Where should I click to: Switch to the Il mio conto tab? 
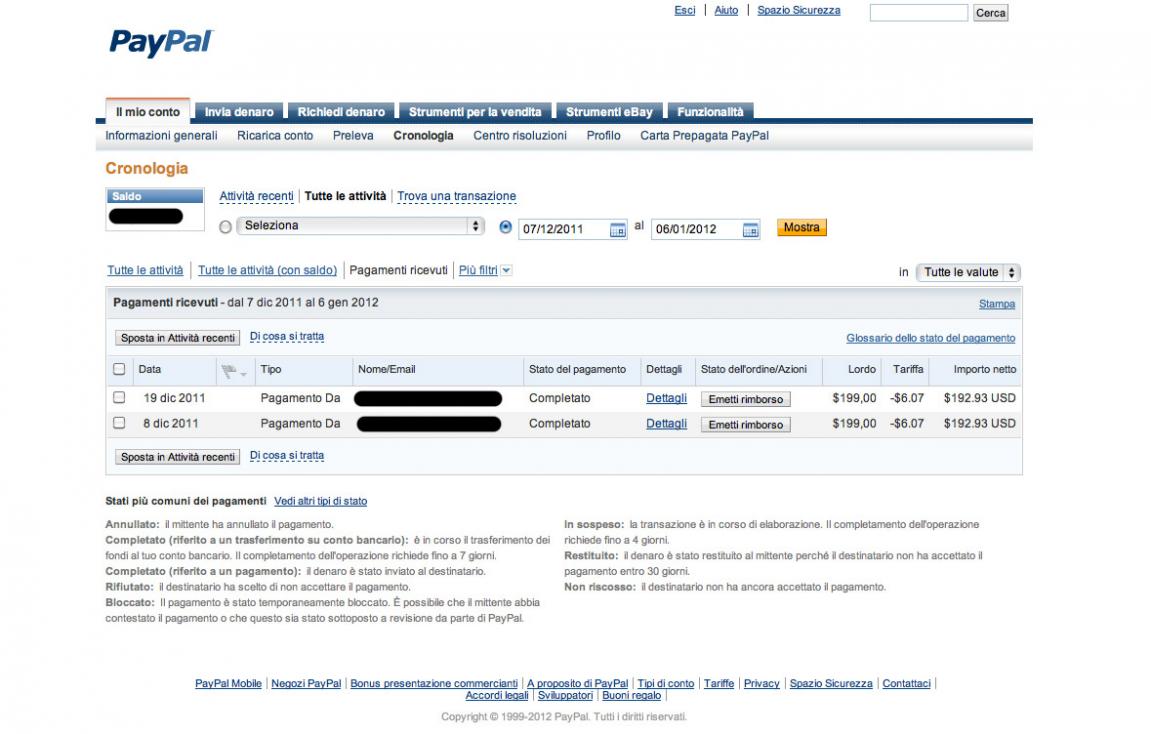click(x=148, y=112)
